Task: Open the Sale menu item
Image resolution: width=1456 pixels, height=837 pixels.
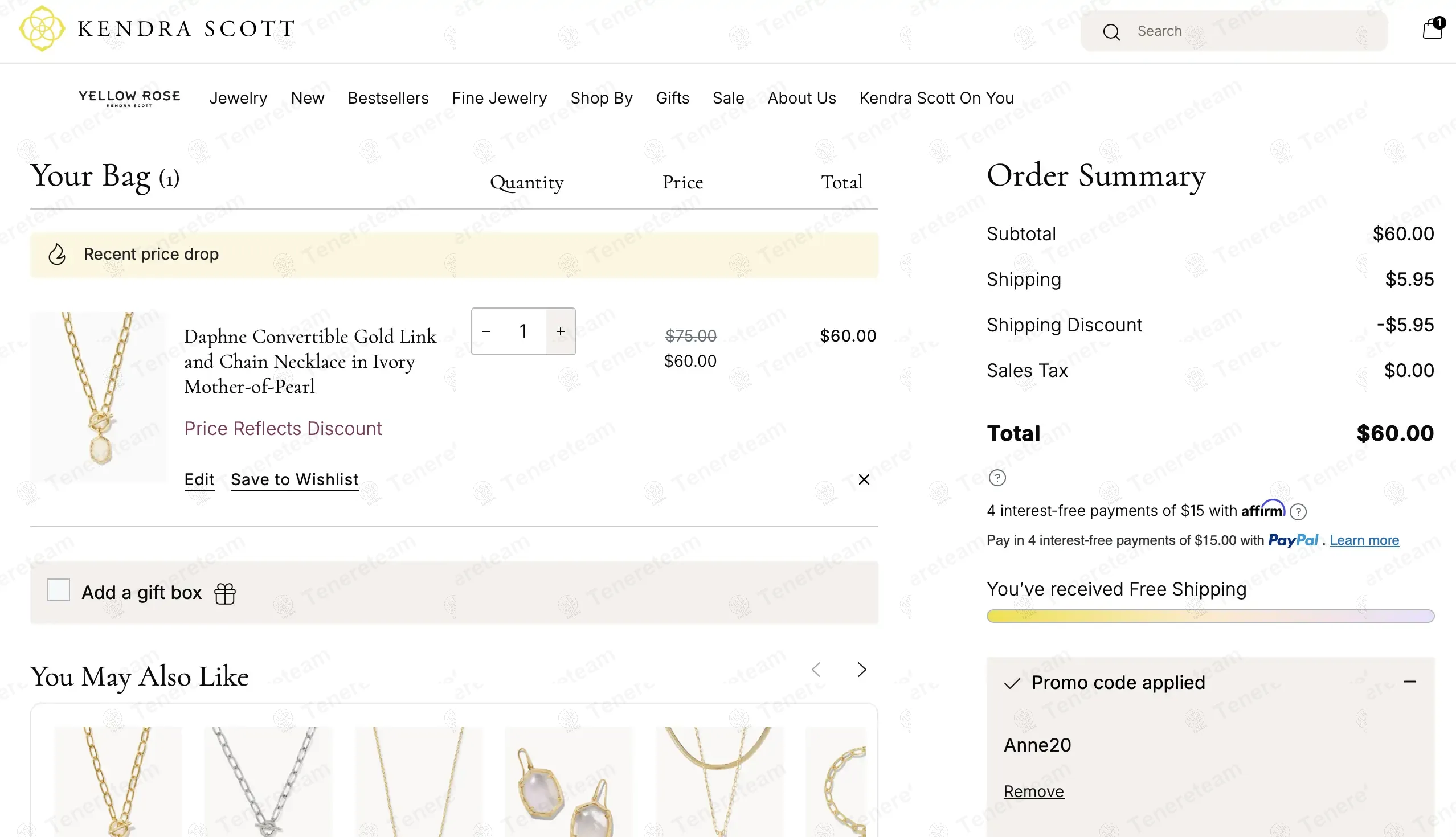Action: [728, 99]
